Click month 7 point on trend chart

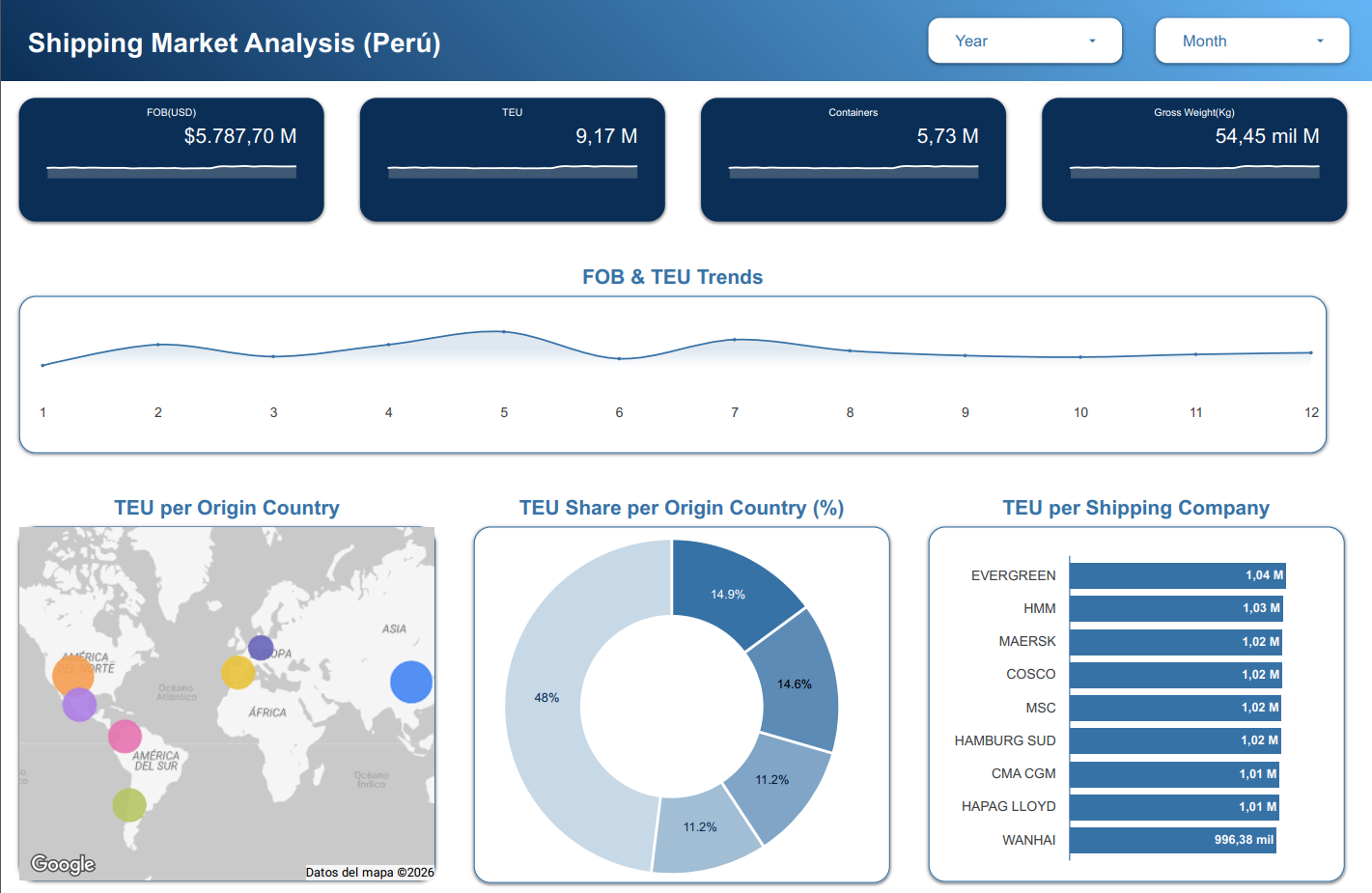(x=735, y=339)
